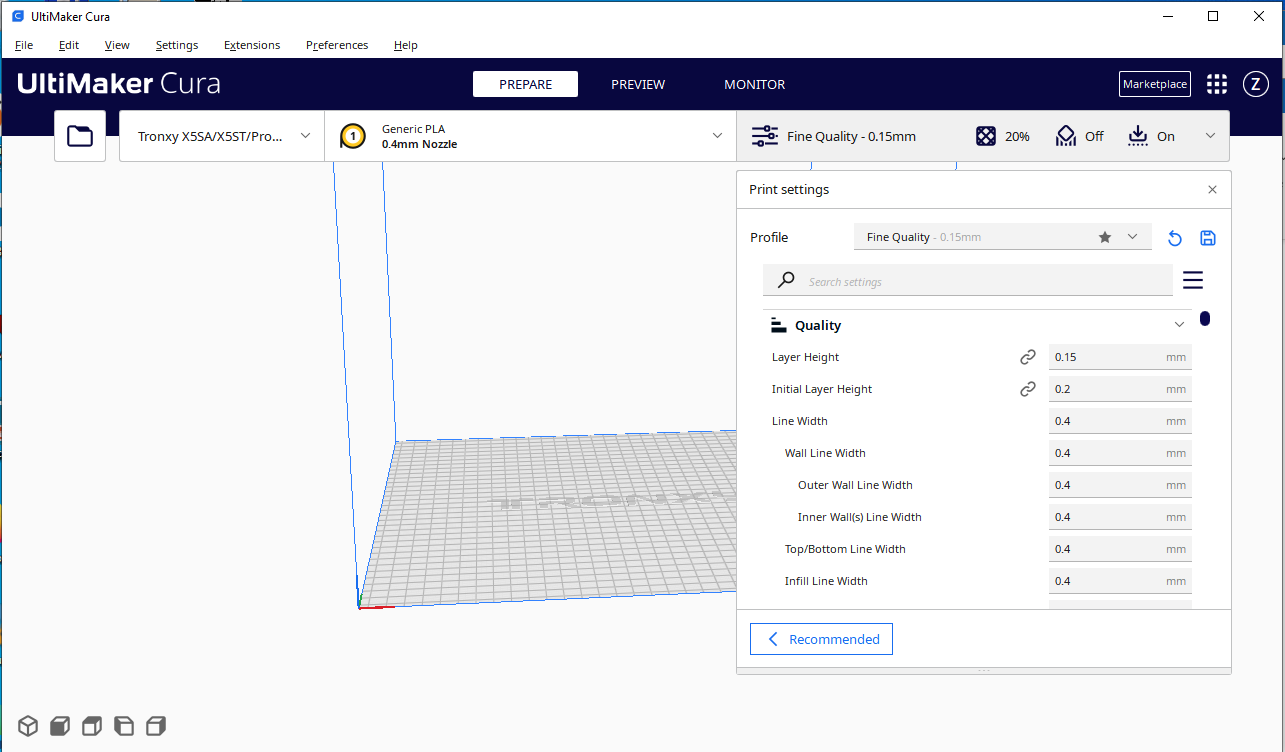Open the settings visibility hamburger menu

click(x=1192, y=280)
